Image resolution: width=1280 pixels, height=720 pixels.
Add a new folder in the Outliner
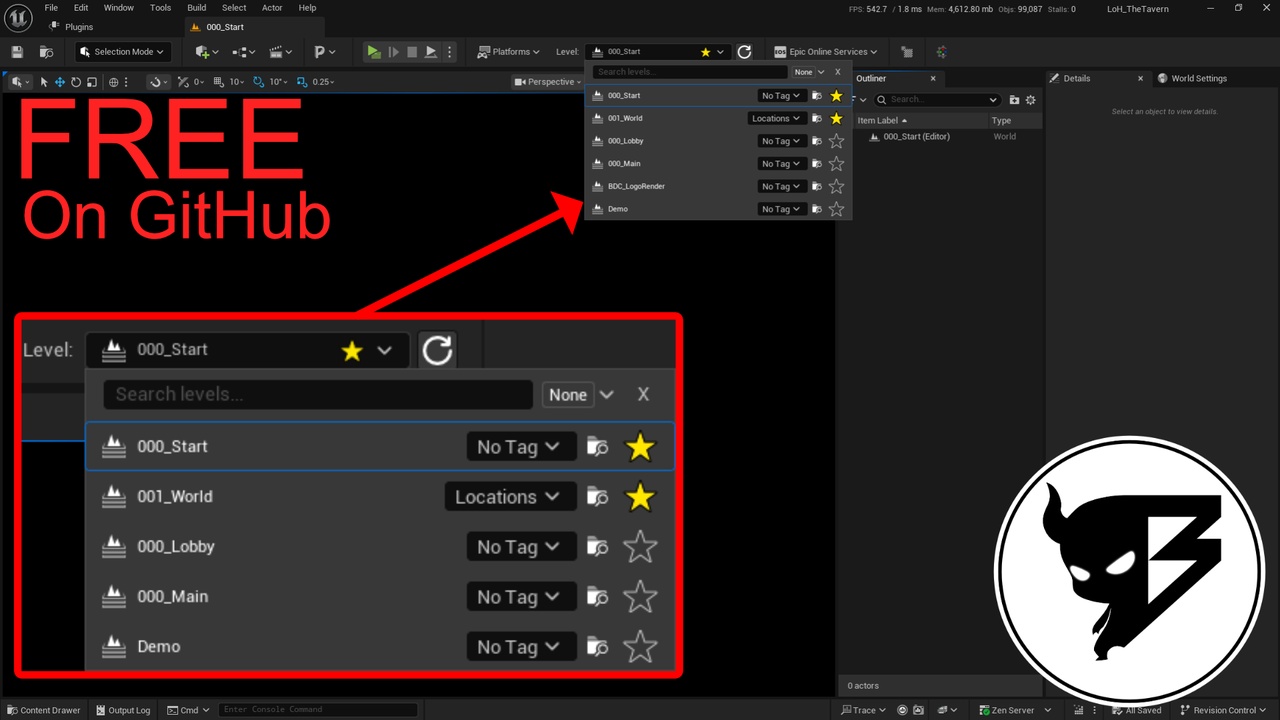click(1014, 100)
